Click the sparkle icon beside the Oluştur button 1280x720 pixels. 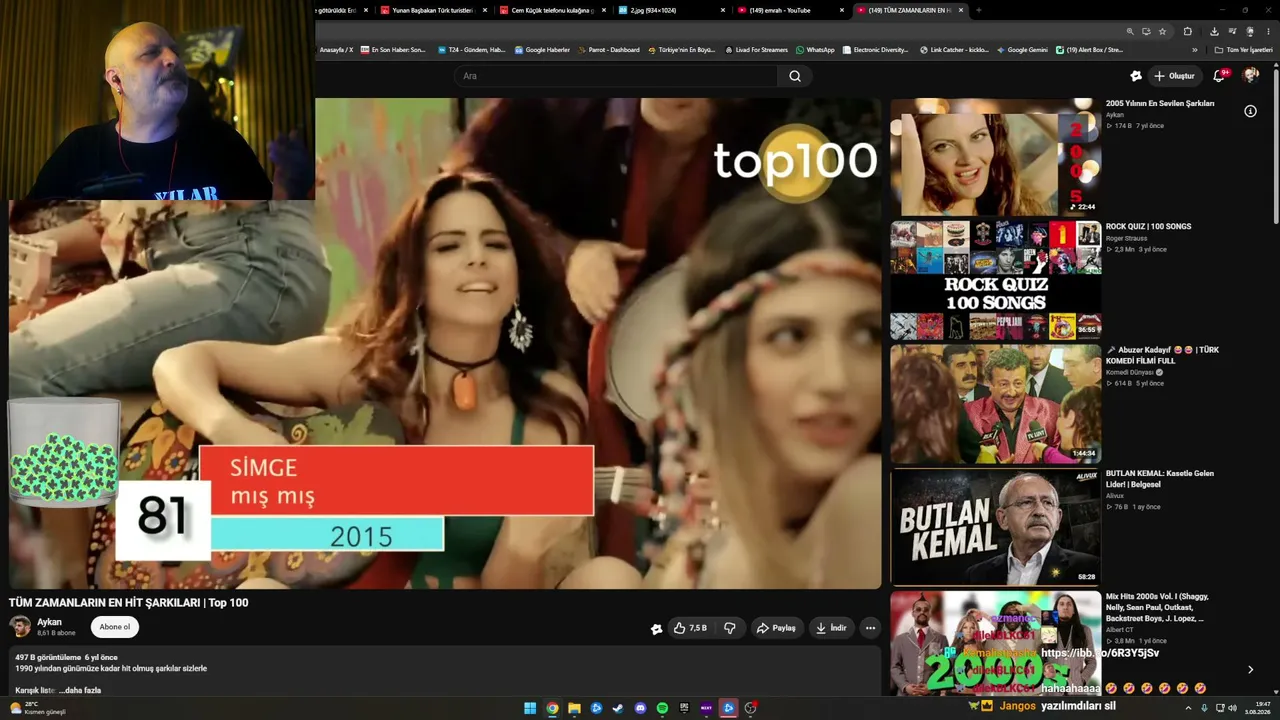1136,76
